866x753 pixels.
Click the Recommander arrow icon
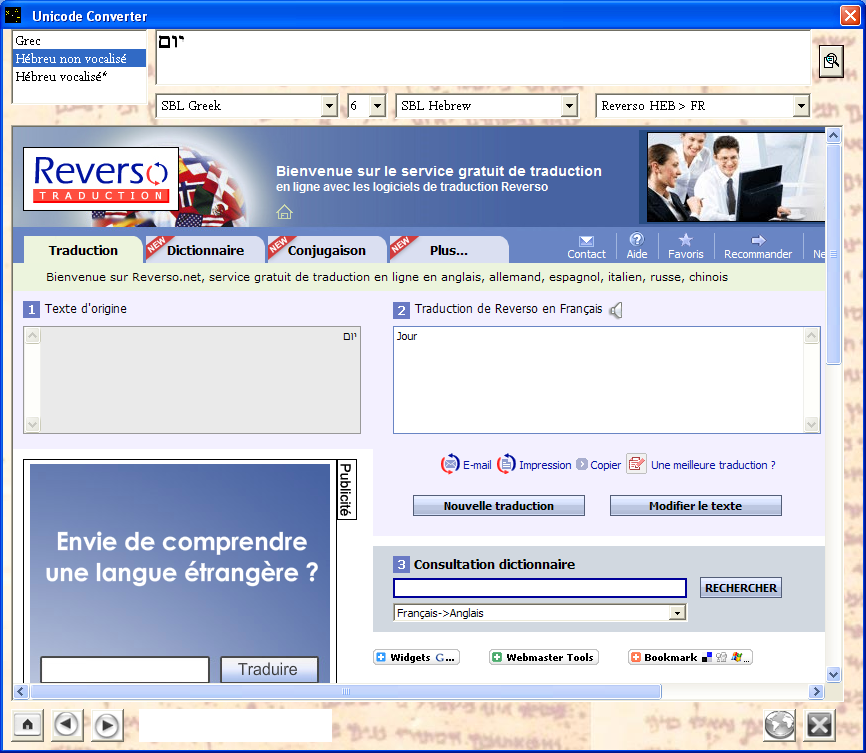coord(758,240)
